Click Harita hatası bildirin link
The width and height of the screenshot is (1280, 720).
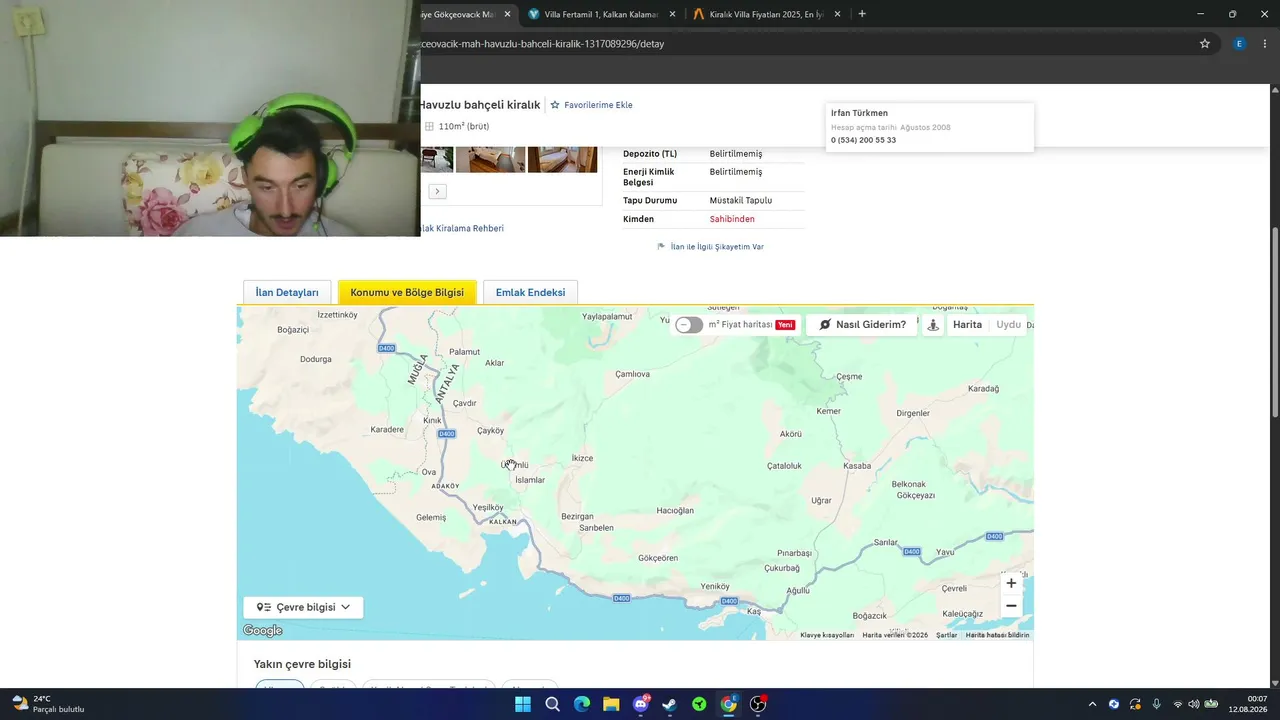click(x=997, y=635)
